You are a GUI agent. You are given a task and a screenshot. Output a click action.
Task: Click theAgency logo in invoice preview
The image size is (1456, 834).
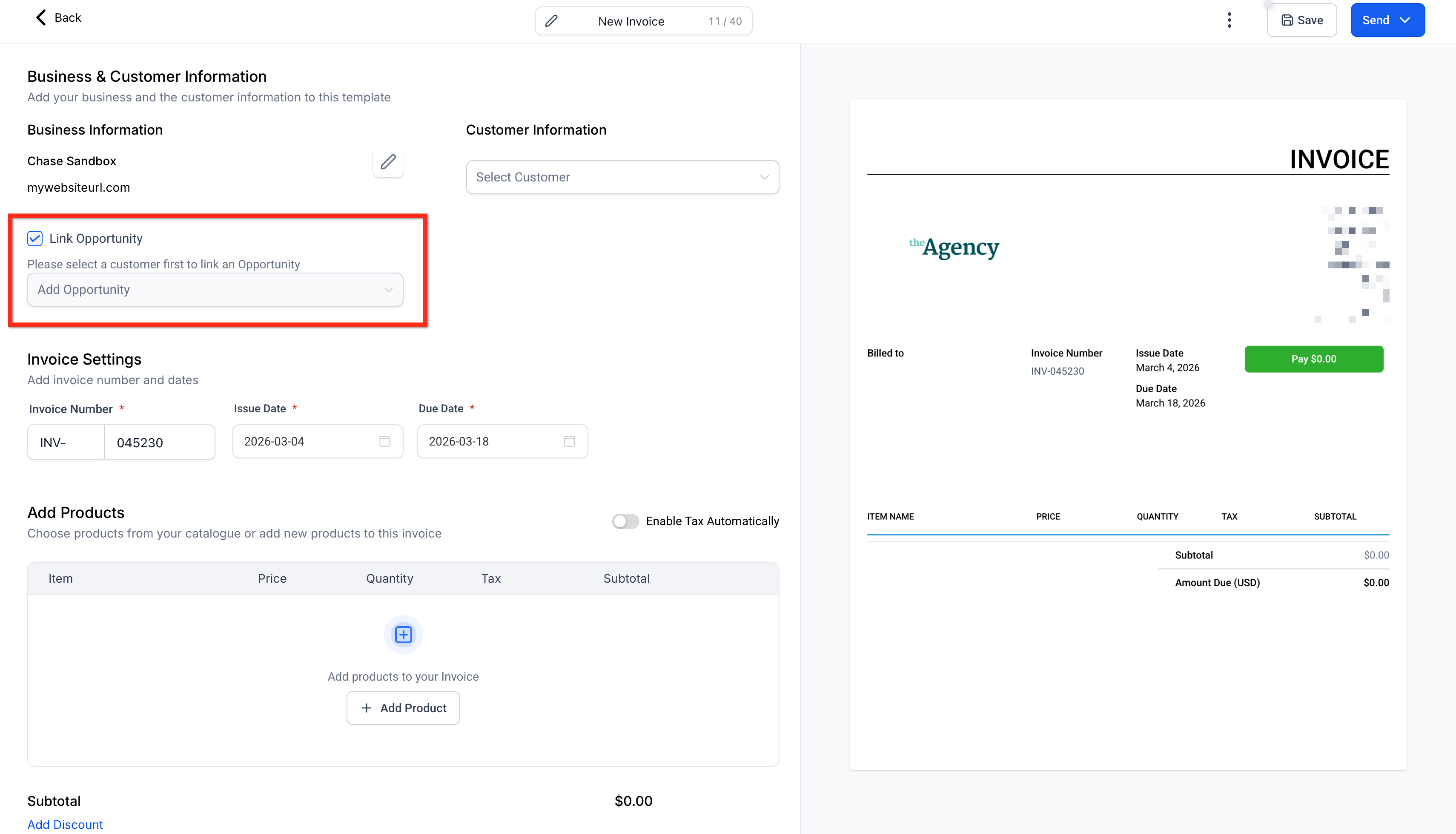[x=954, y=247]
